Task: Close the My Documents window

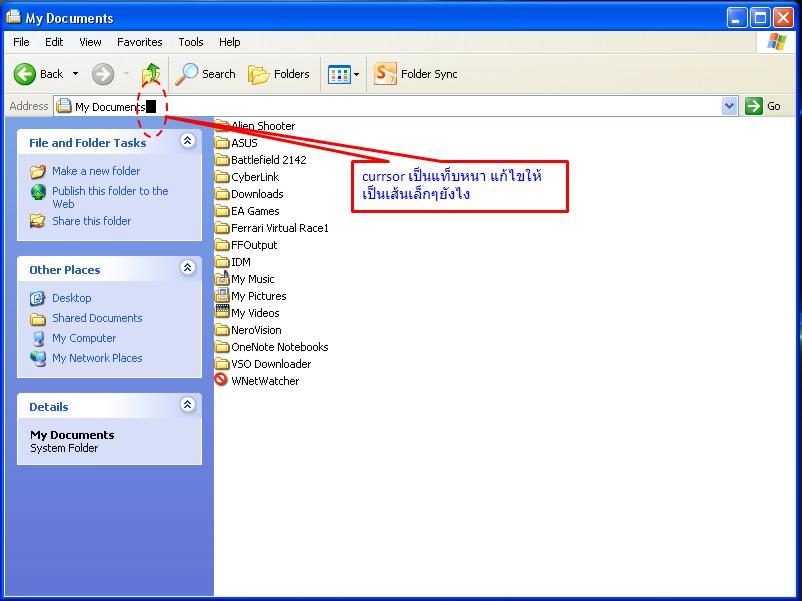Action: coord(784,18)
